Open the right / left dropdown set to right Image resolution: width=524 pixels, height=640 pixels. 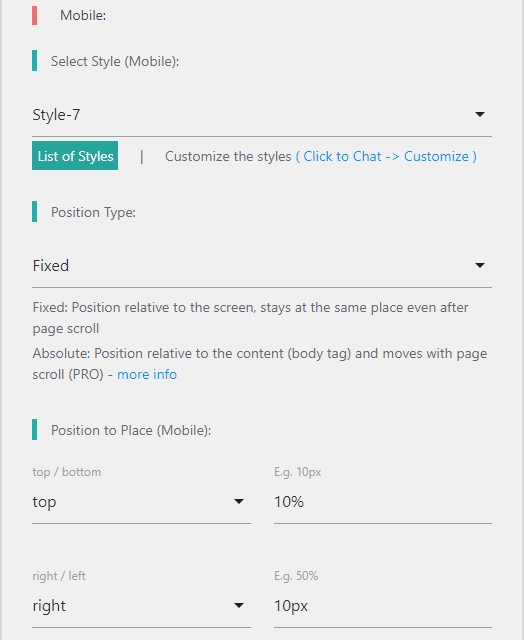coord(141,606)
